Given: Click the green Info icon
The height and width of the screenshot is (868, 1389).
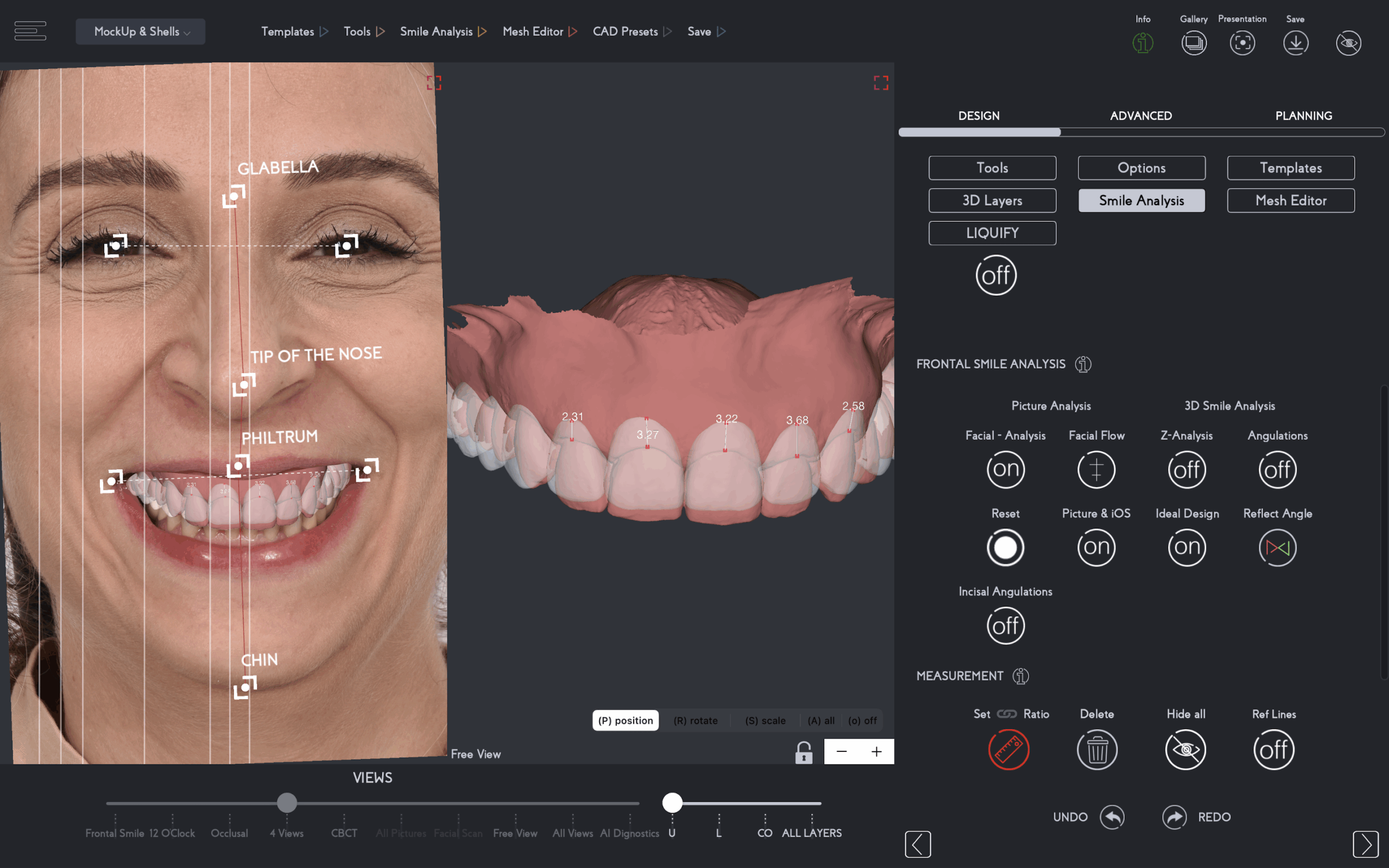Looking at the screenshot, I should [1143, 43].
